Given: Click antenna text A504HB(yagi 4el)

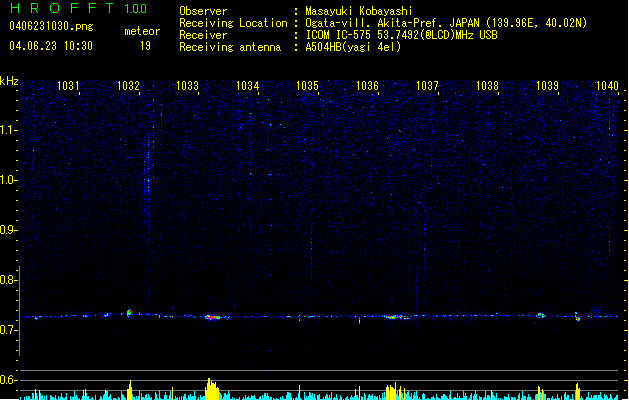Looking at the screenshot, I should (353, 47).
